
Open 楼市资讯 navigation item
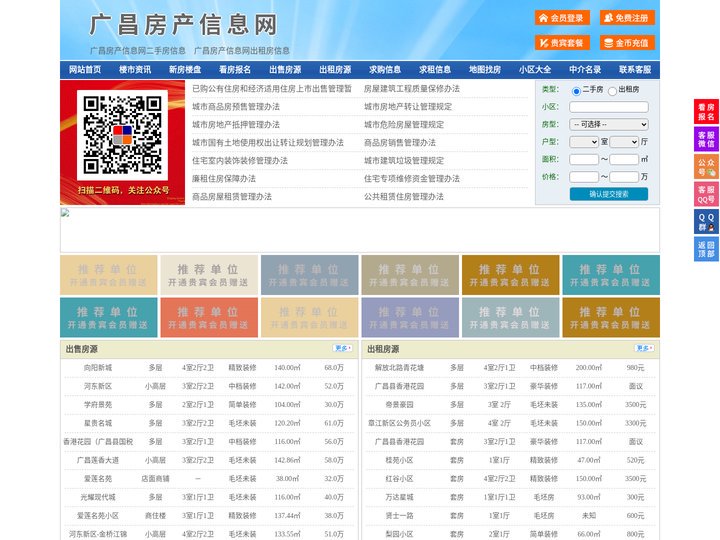135,70
